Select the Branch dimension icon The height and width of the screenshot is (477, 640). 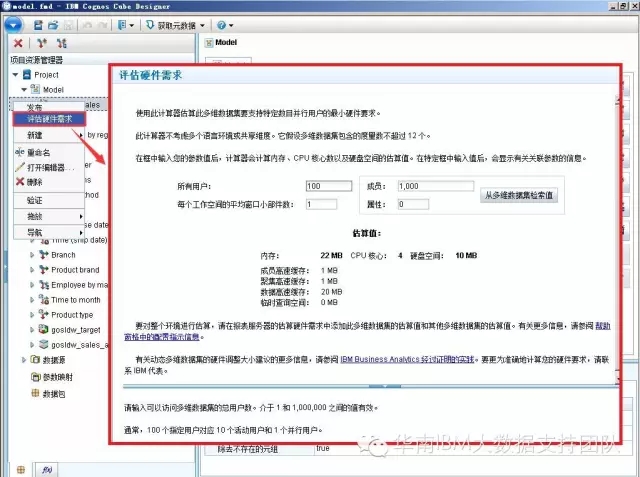click(44, 255)
